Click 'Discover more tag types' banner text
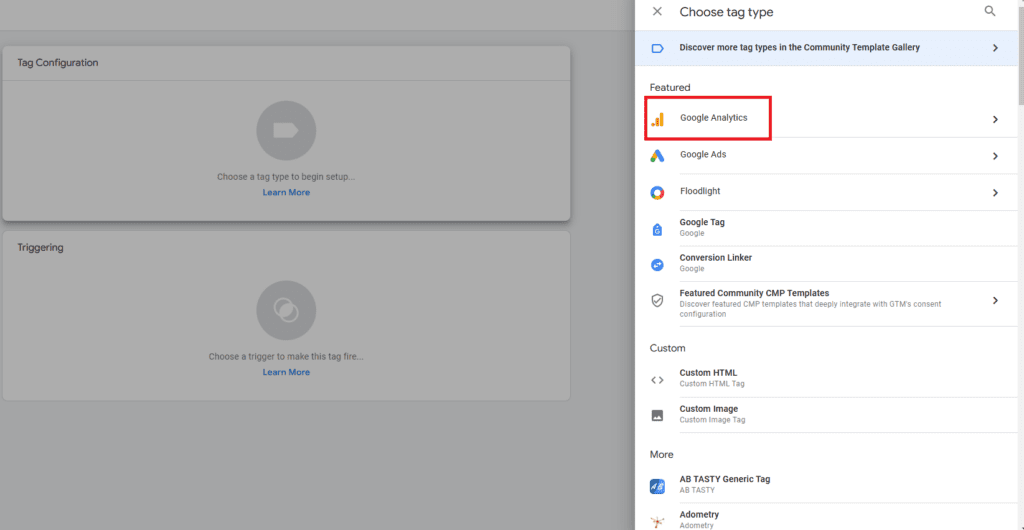This screenshot has width=1024, height=530. pos(799,48)
